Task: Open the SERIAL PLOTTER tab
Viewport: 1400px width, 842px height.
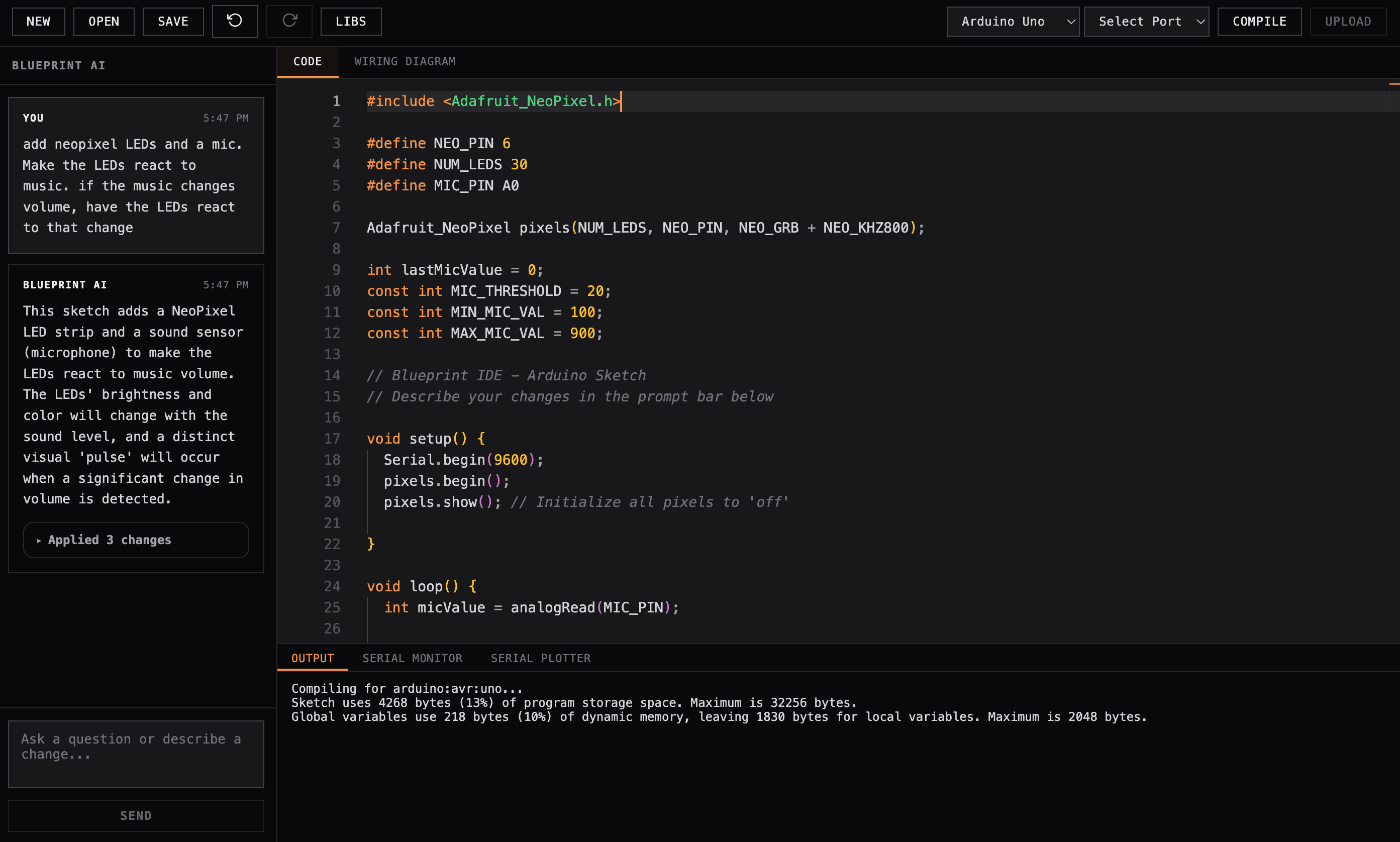Action: click(x=540, y=658)
